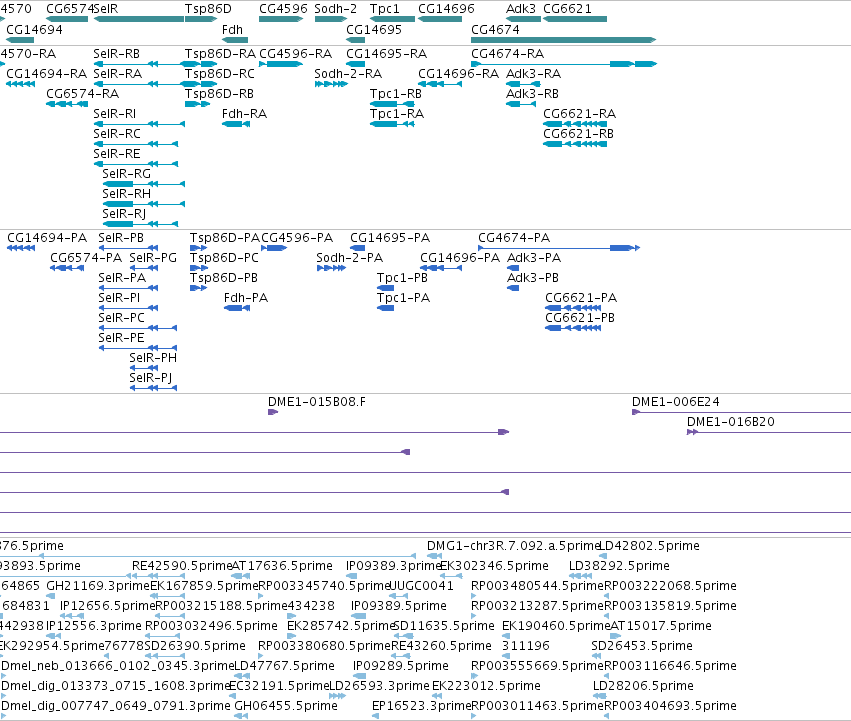Select EST LD42802.5prime label
Viewport: 851px width, 721px height.
coord(649,546)
